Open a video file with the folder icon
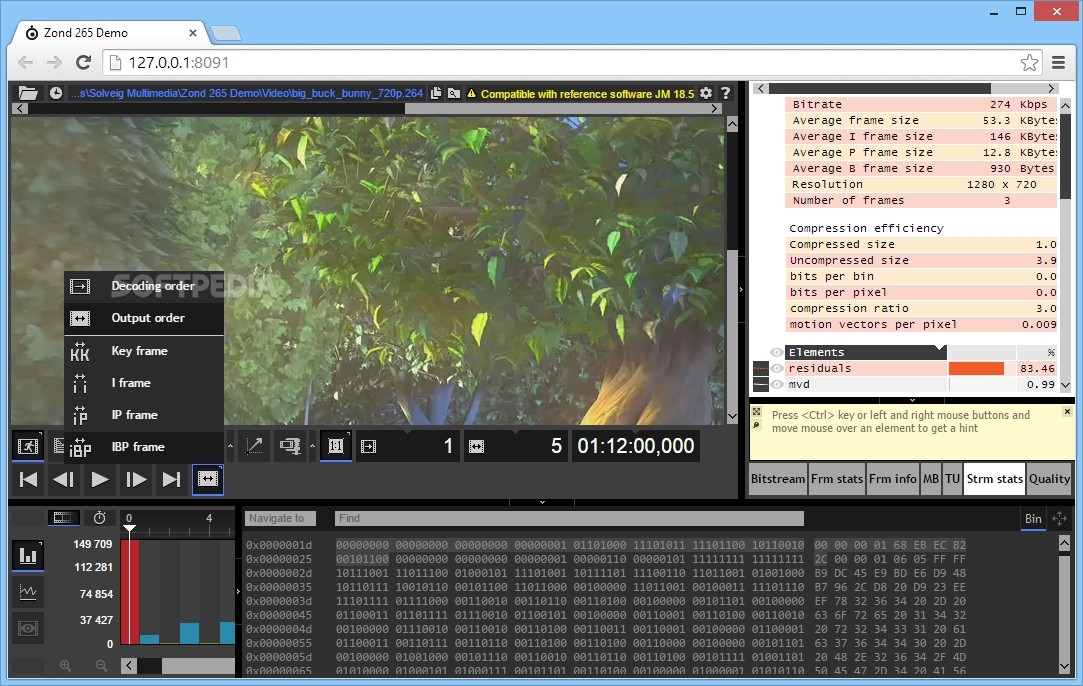1083x686 pixels. click(x=28, y=93)
